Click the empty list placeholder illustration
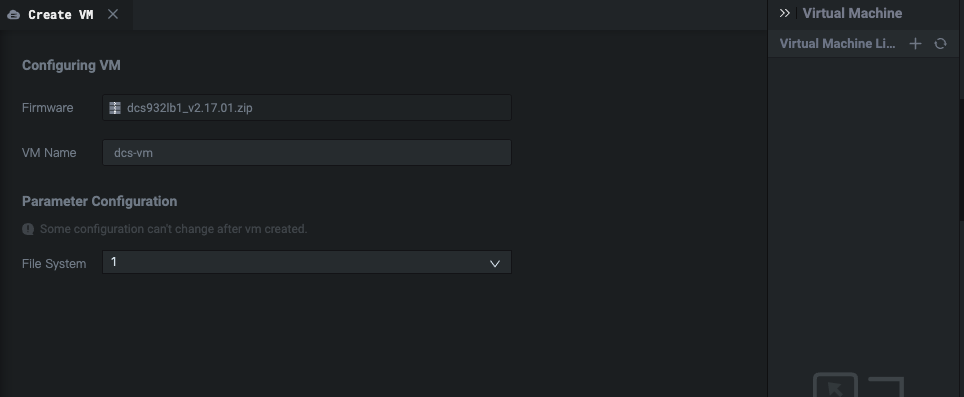Viewport: 964px width, 397px height. [x=858, y=385]
